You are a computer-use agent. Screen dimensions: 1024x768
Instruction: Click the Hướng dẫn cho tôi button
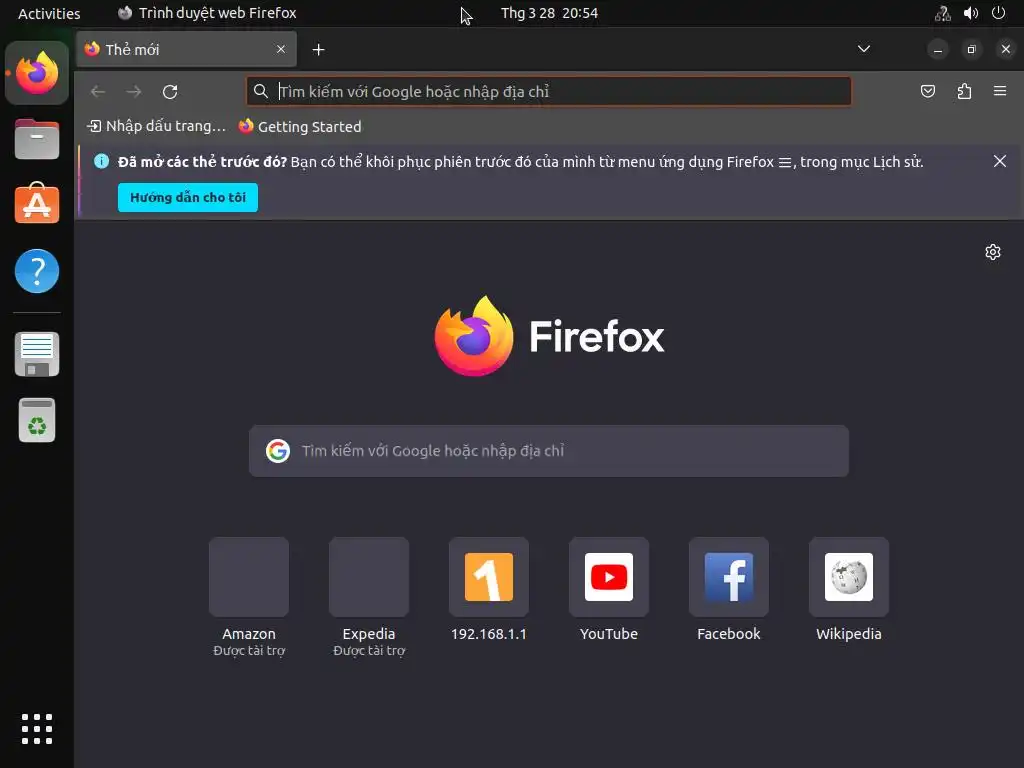point(187,197)
